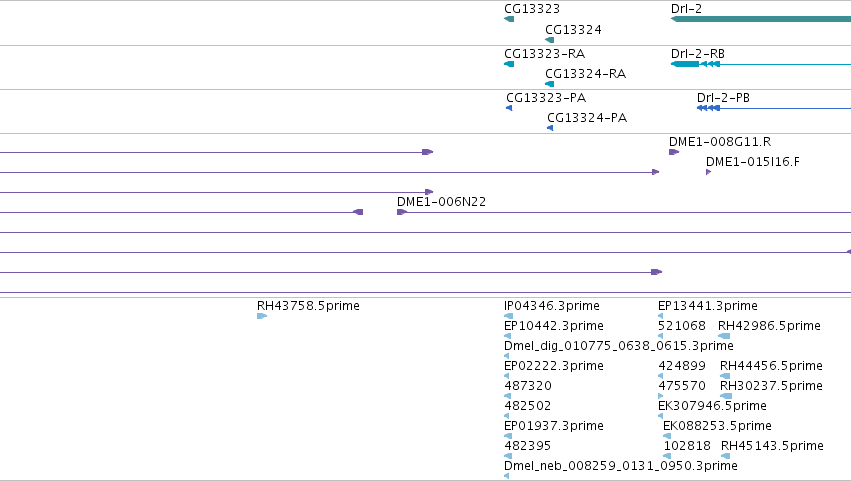Click the CG13323-PA protein label
Image resolution: width=851 pixels, height=481 pixels.
pyautogui.click(x=546, y=98)
